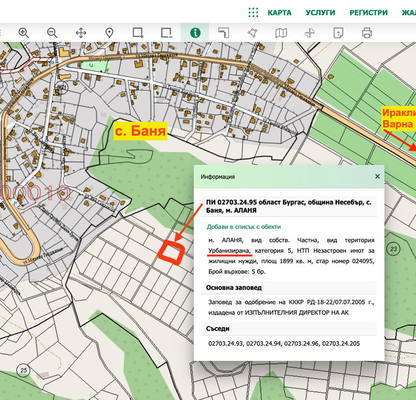Close the Информация popup panel

377,176
